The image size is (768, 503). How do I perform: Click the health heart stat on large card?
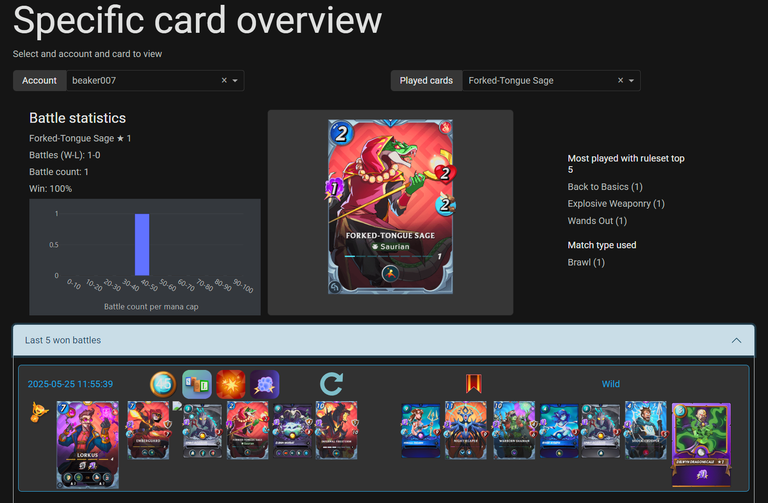tap(445, 173)
